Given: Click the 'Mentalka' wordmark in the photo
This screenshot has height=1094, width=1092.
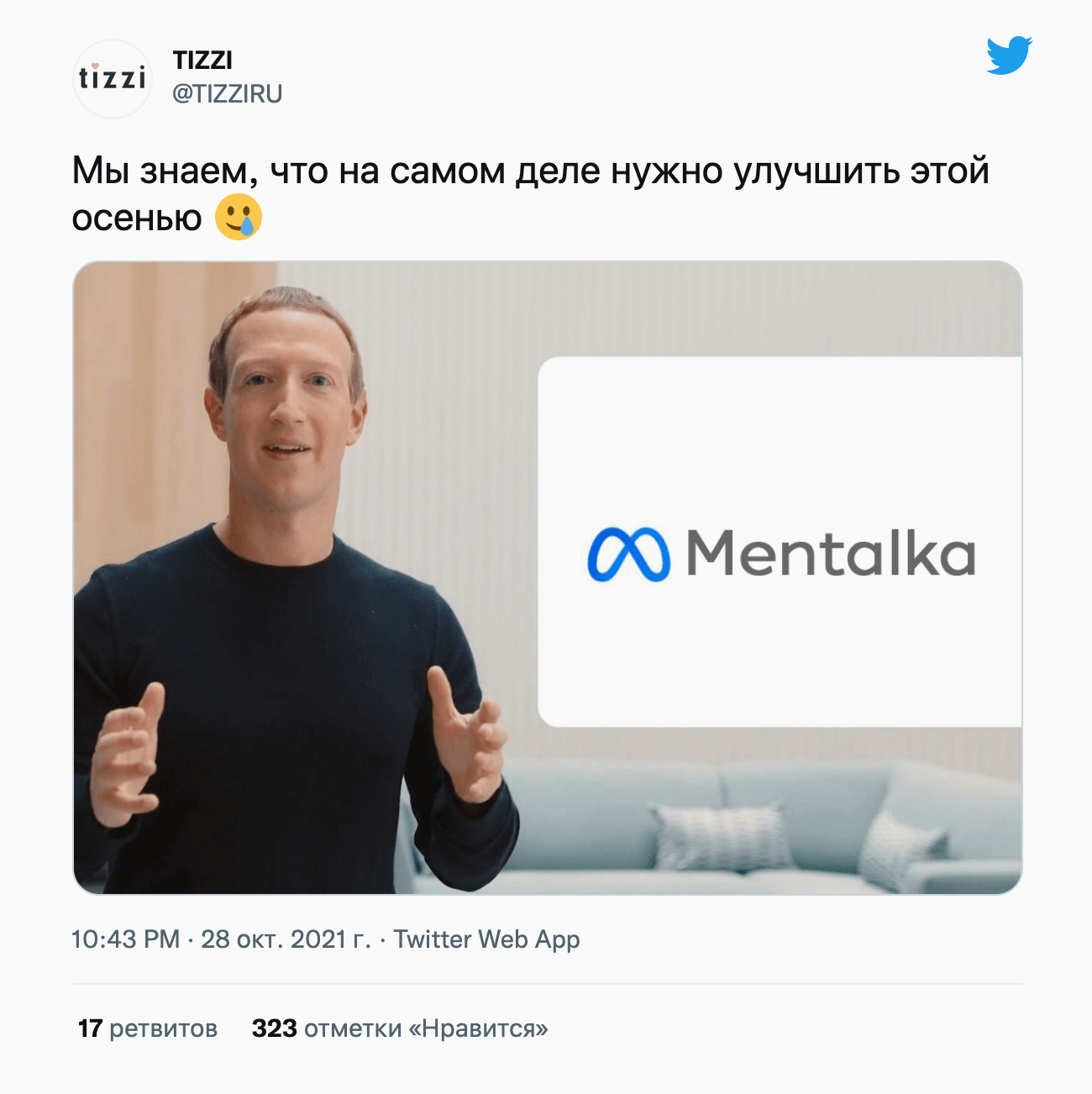Looking at the screenshot, I should [831, 554].
